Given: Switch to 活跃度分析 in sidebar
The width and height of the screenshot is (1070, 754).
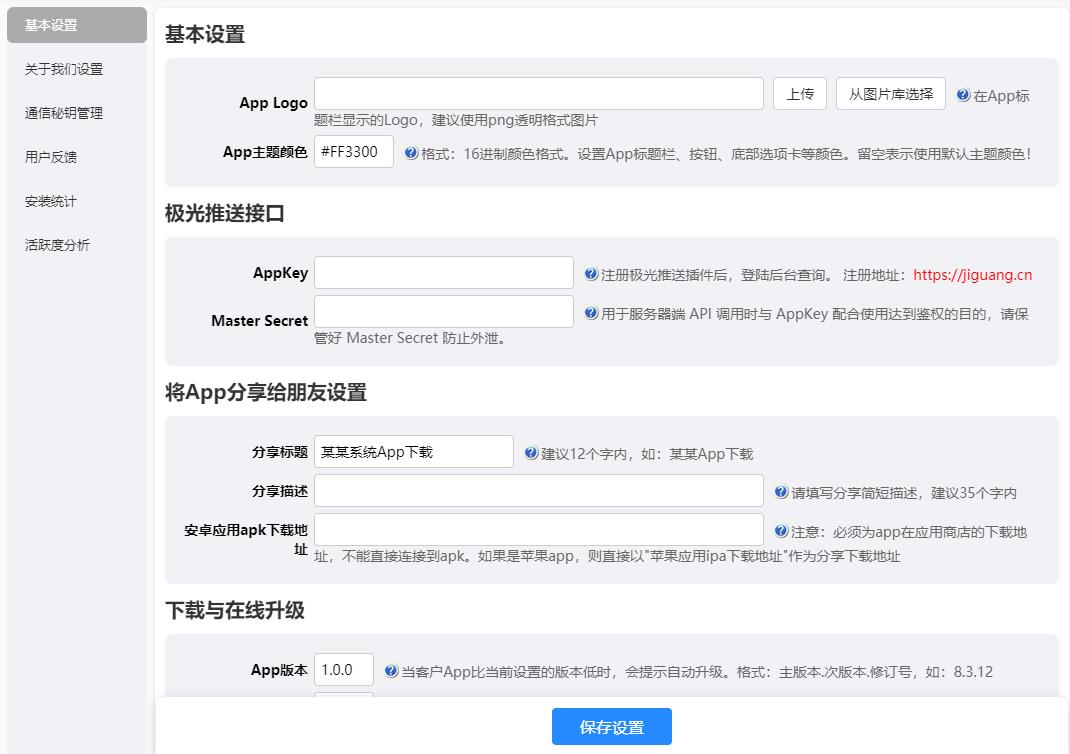Looking at the screenshot, I should click(57, 245).
